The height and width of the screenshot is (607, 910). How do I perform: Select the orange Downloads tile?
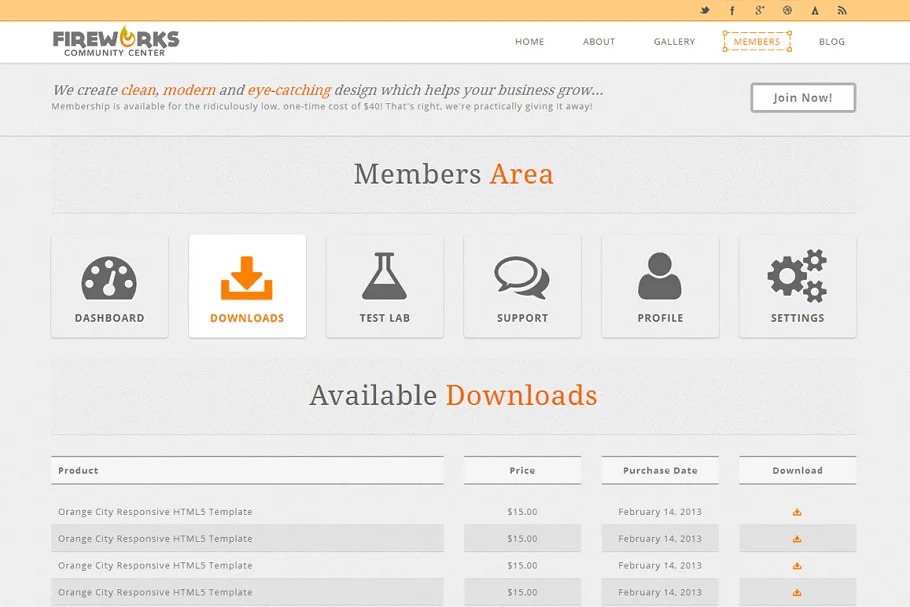tap(247, 286)
